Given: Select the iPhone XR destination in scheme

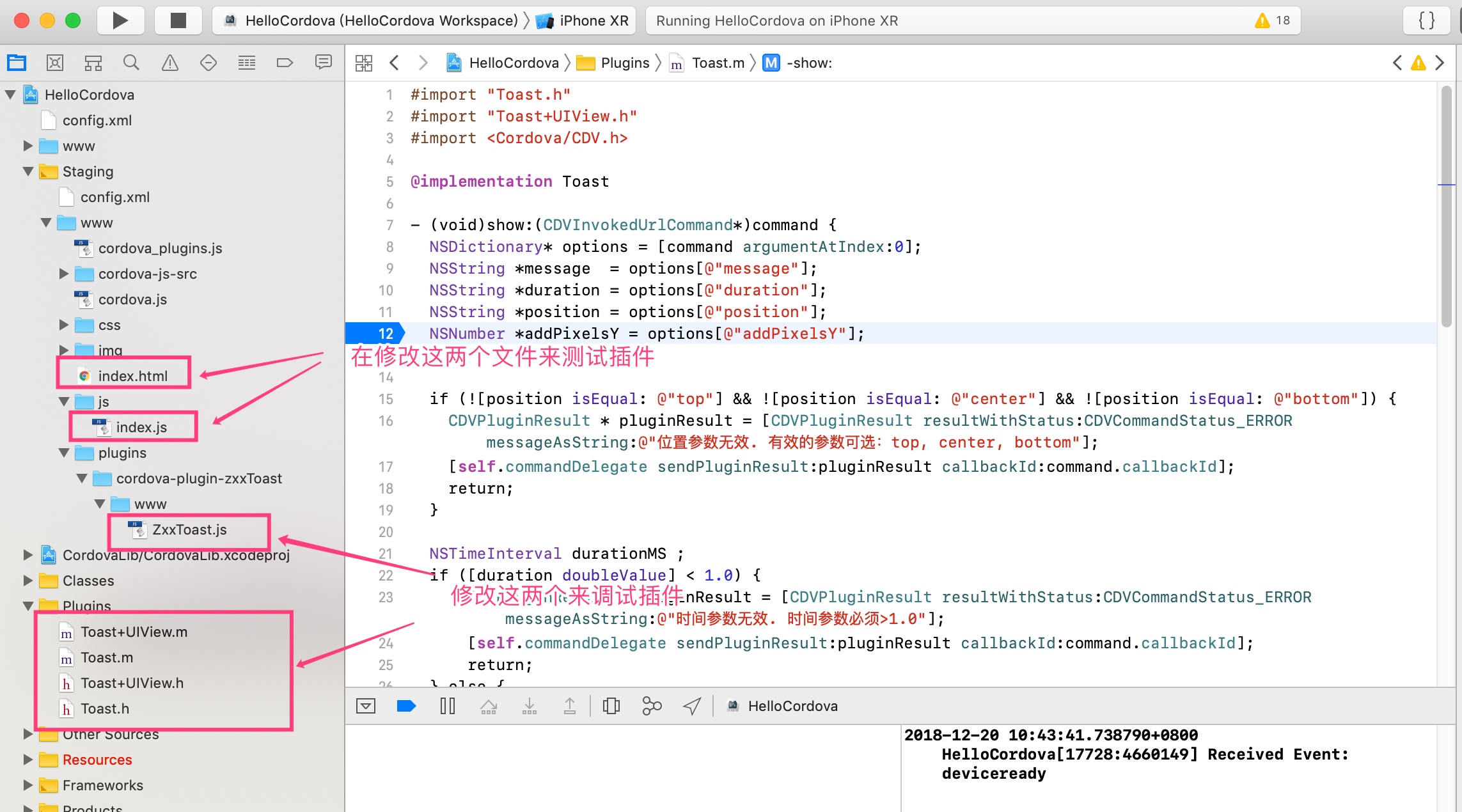Looking at the screenshot, I should [593, 20].
